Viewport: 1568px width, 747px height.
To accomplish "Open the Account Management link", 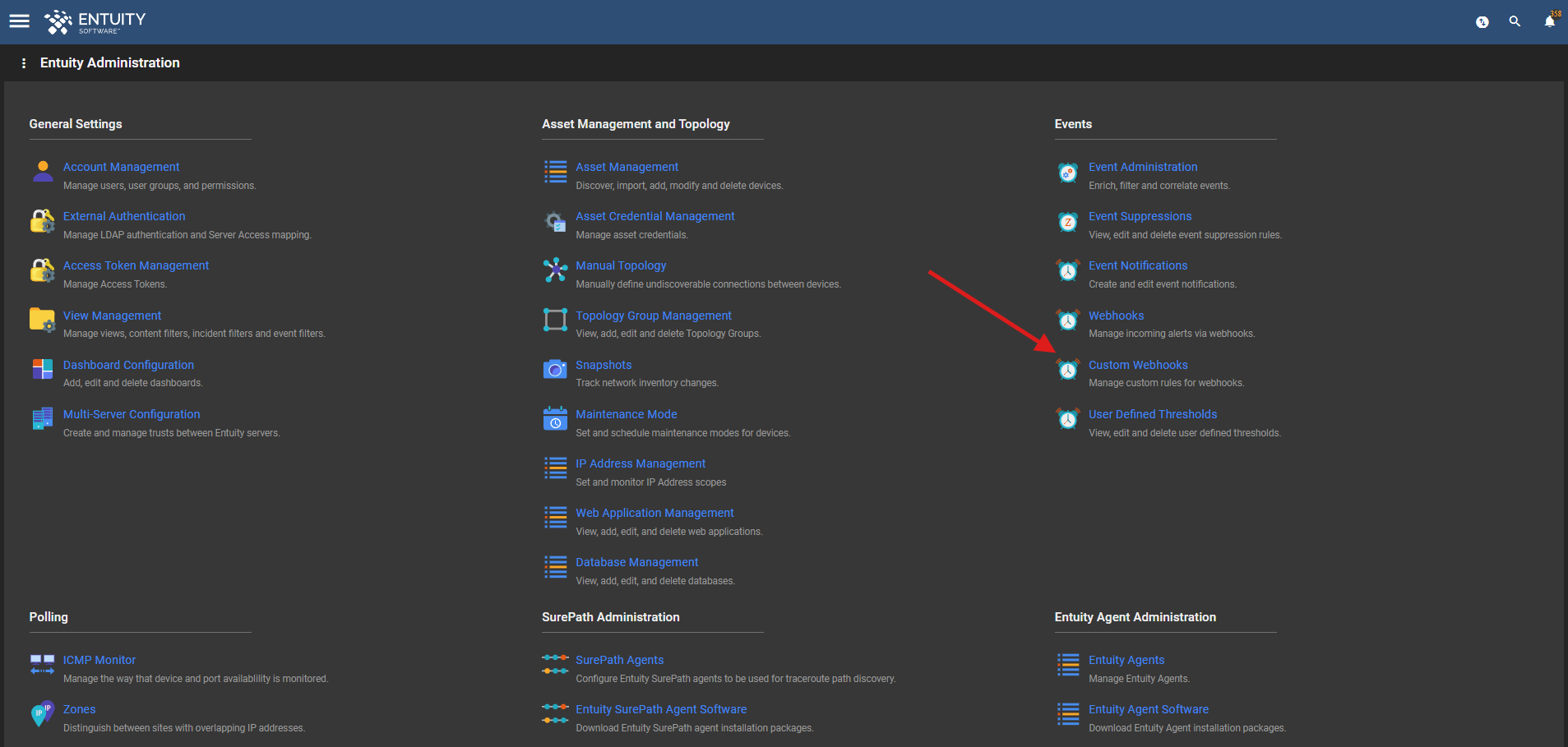I will tap(121, 167).
